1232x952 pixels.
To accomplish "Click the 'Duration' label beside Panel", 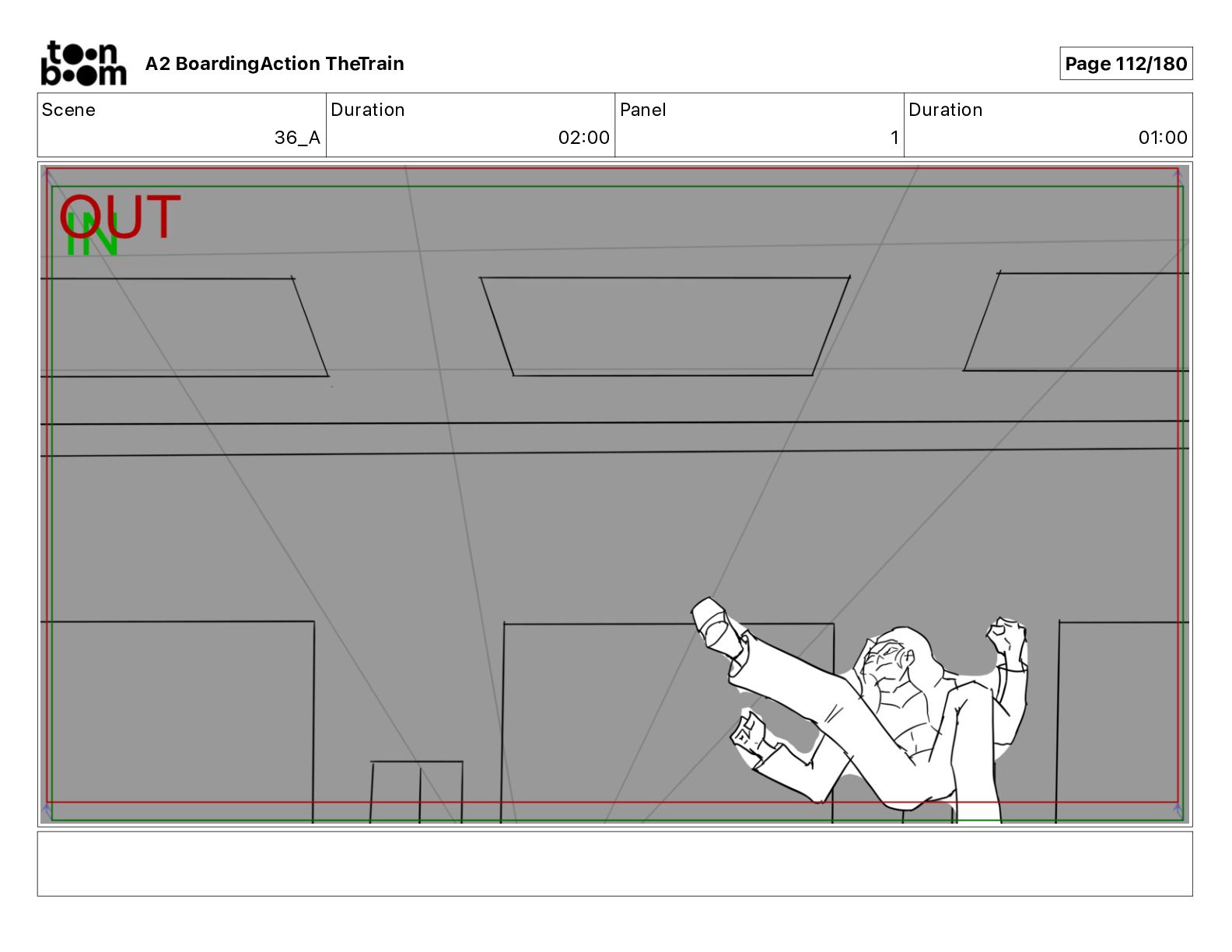I will 945,110.
